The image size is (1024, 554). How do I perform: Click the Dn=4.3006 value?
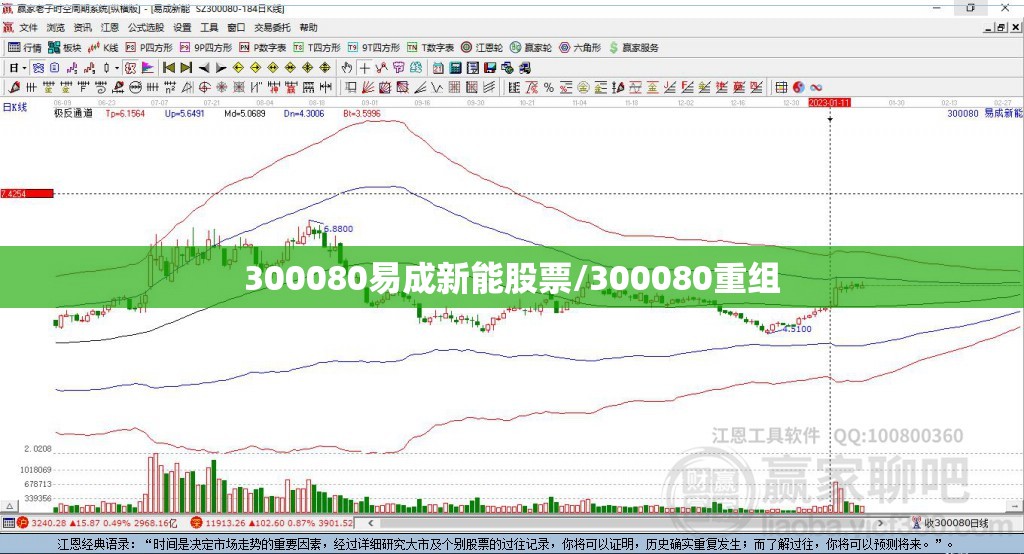304,113
